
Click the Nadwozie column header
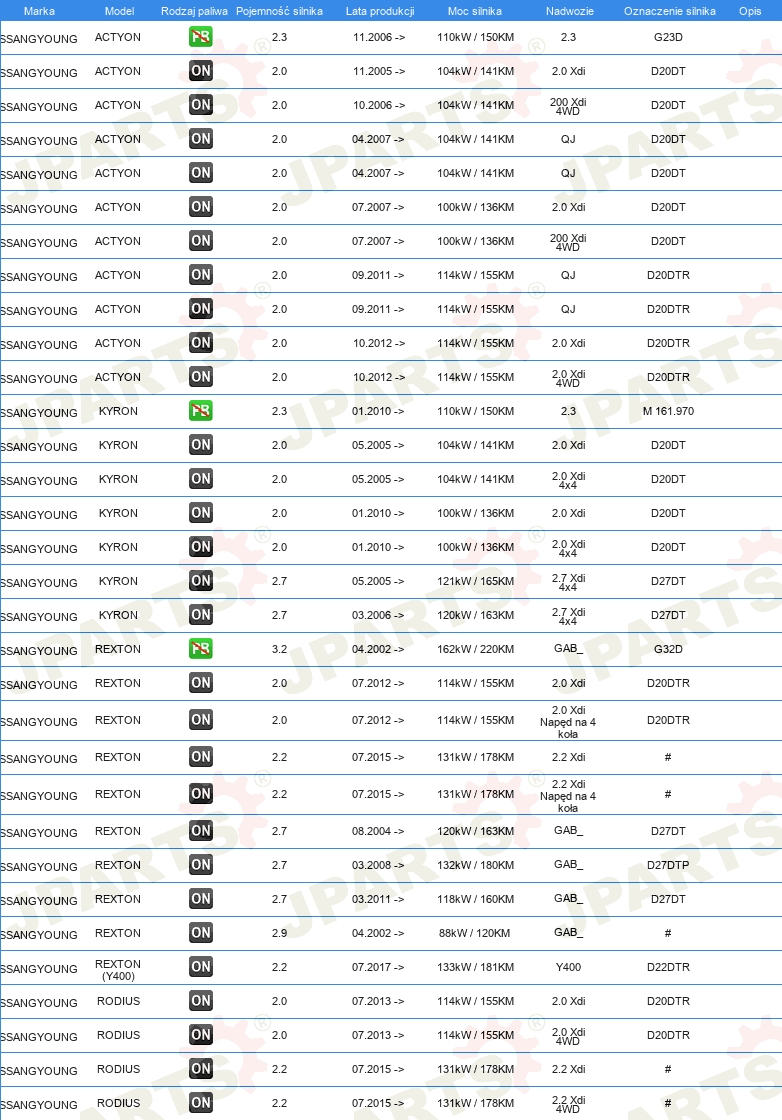click(x=570, y=11)
